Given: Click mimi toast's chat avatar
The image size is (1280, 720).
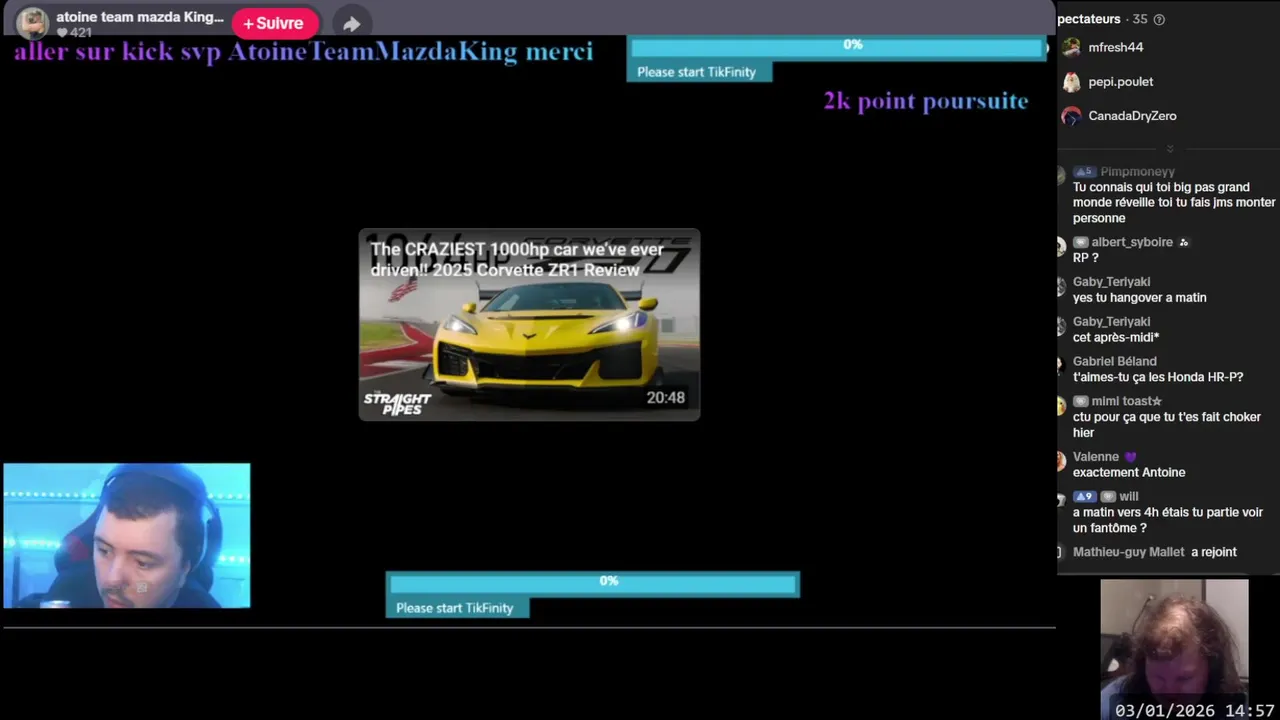Looking at the screenshot, I should pyautogui.click(x=1062, y=406).
